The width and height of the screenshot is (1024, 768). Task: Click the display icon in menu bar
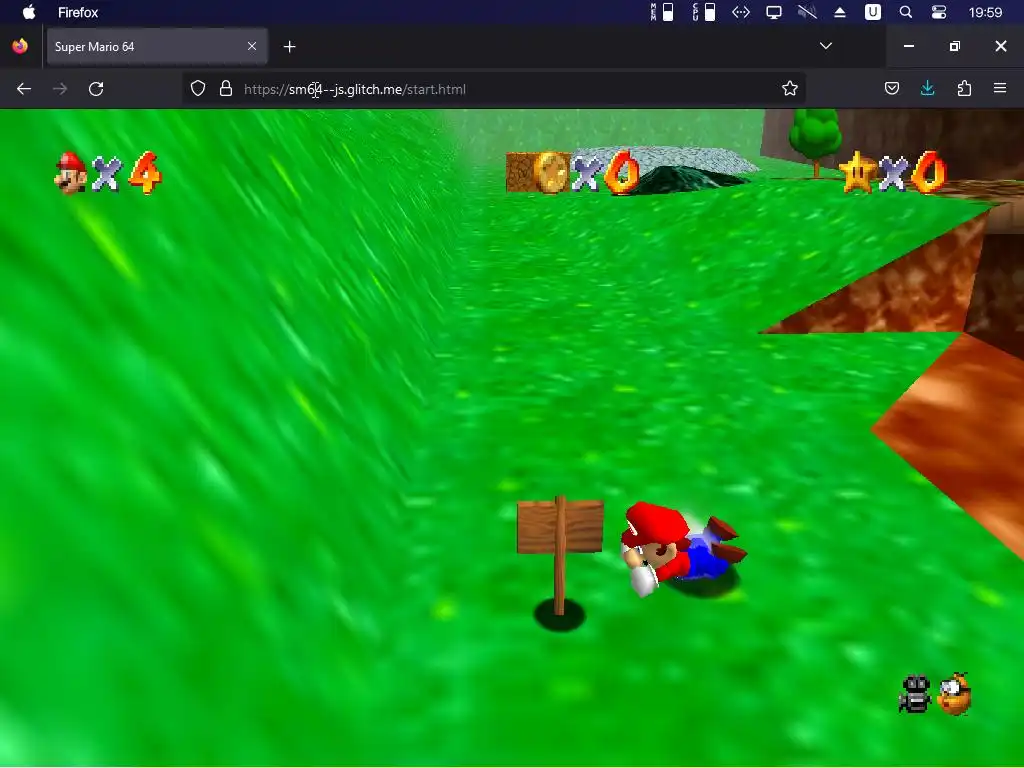click(774, 12)
